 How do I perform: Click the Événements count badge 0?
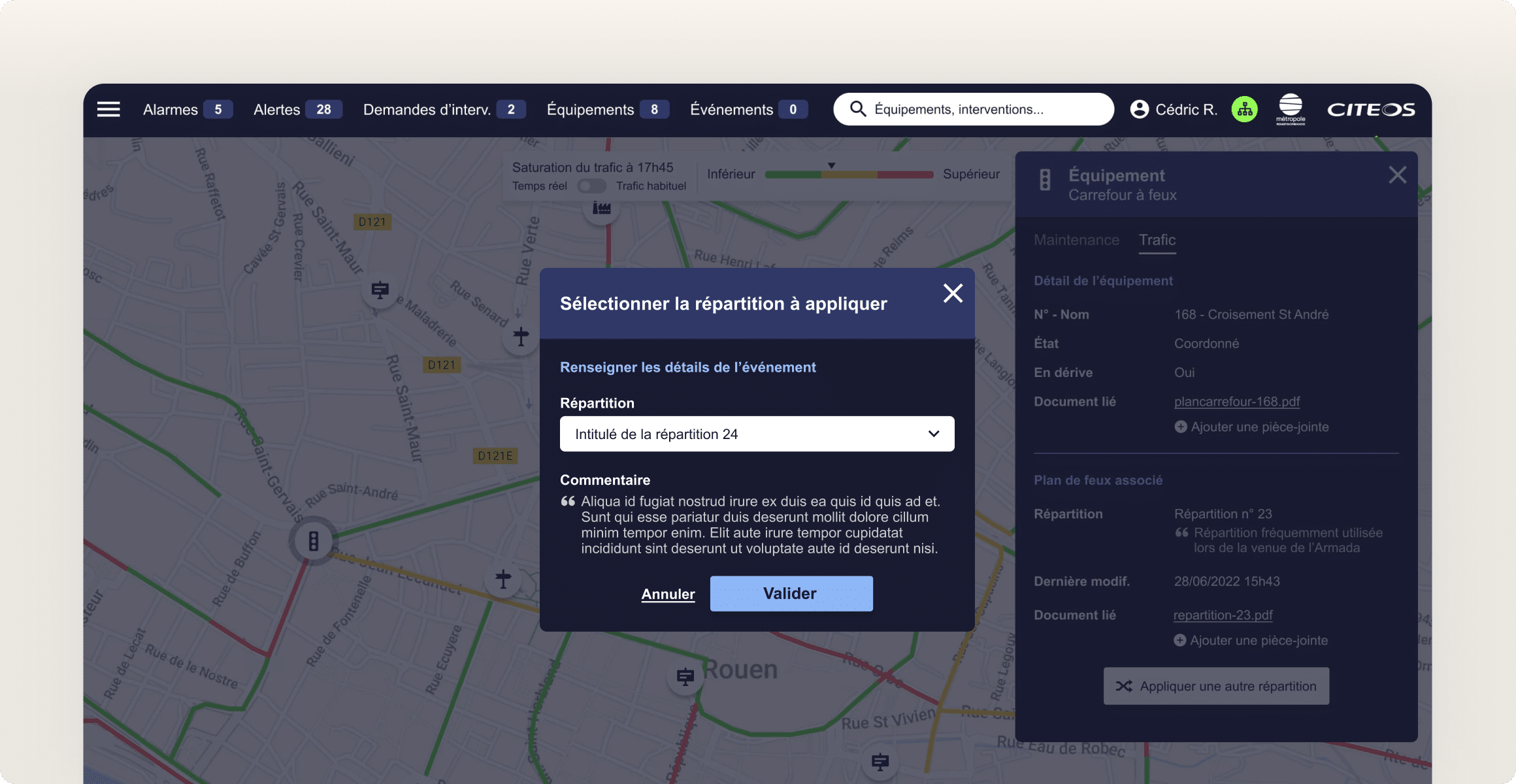coord(793,109)
